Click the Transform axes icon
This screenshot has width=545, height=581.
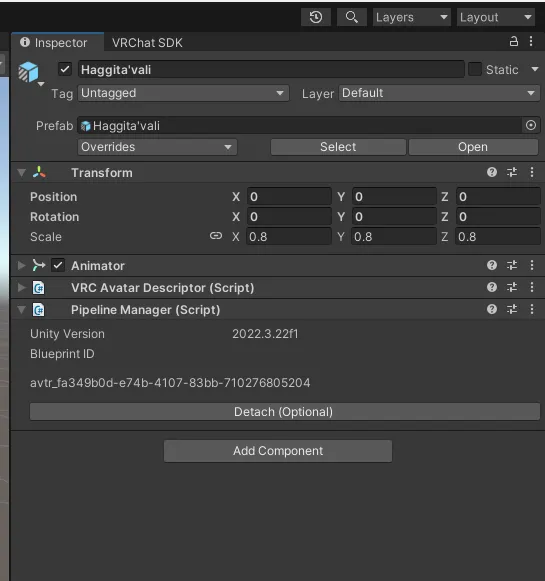(x=39, y=172)
